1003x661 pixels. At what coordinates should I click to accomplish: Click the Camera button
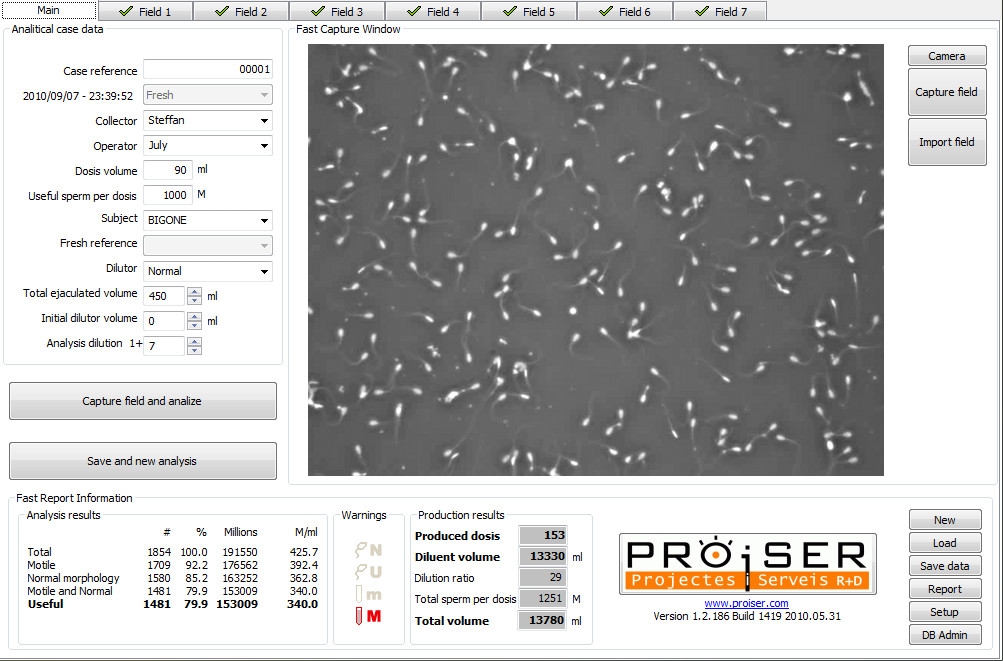[947, 56]
